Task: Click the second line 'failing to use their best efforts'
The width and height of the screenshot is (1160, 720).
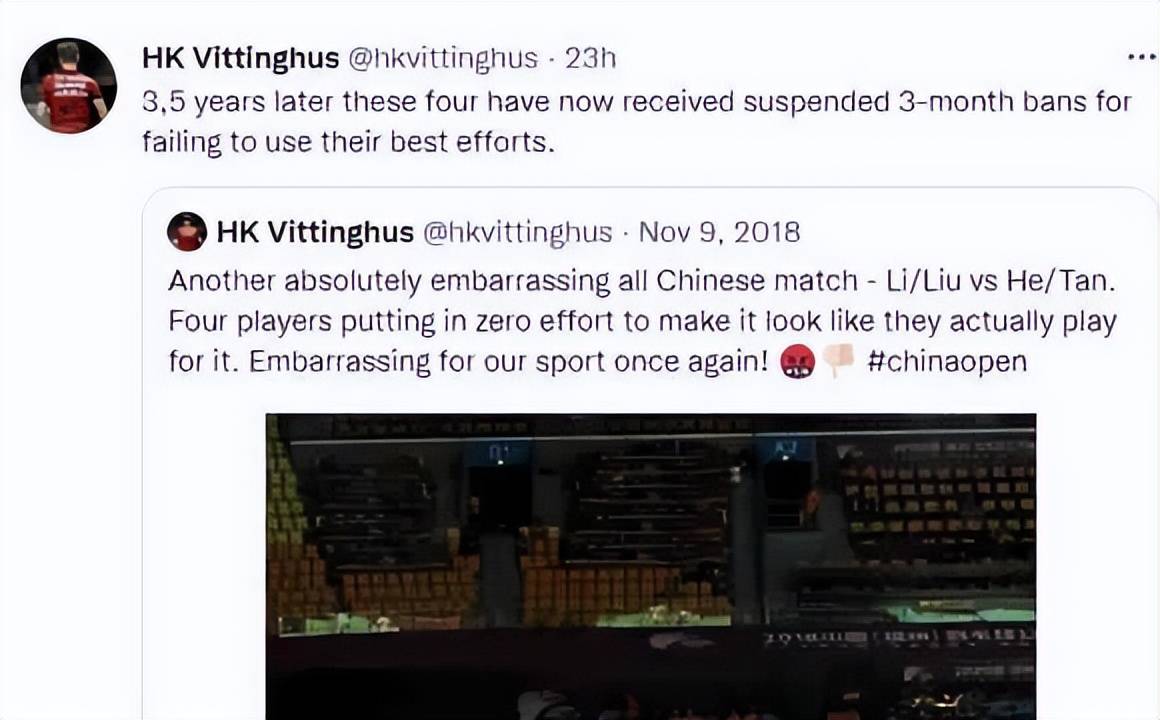Action: point(348,141)
